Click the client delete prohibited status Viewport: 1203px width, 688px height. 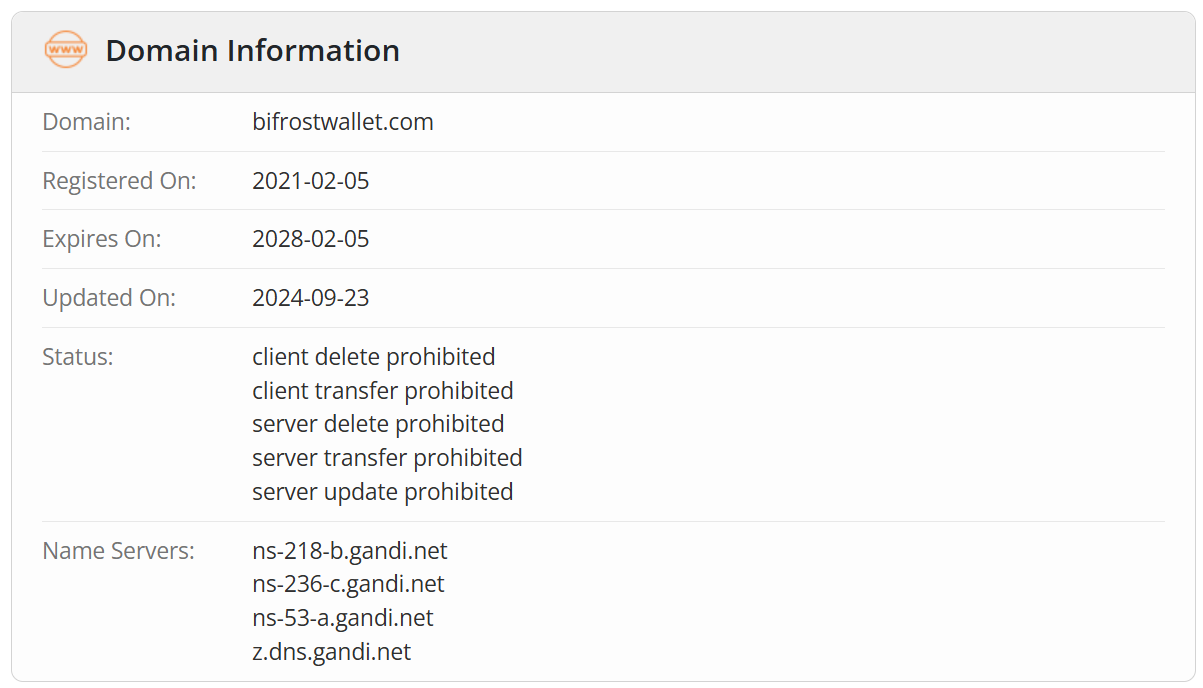click(x=374, y=356)
